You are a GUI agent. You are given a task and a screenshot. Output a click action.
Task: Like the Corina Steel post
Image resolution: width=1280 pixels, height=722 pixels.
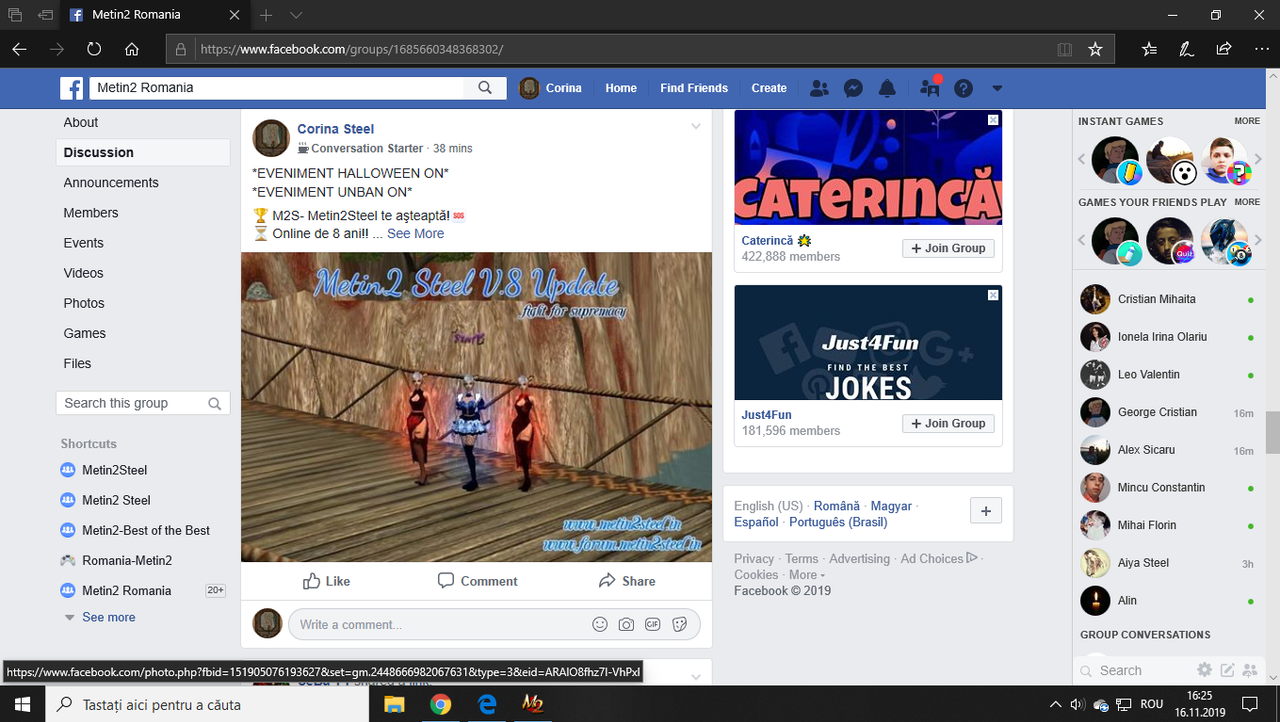click(x=326, y=581)
